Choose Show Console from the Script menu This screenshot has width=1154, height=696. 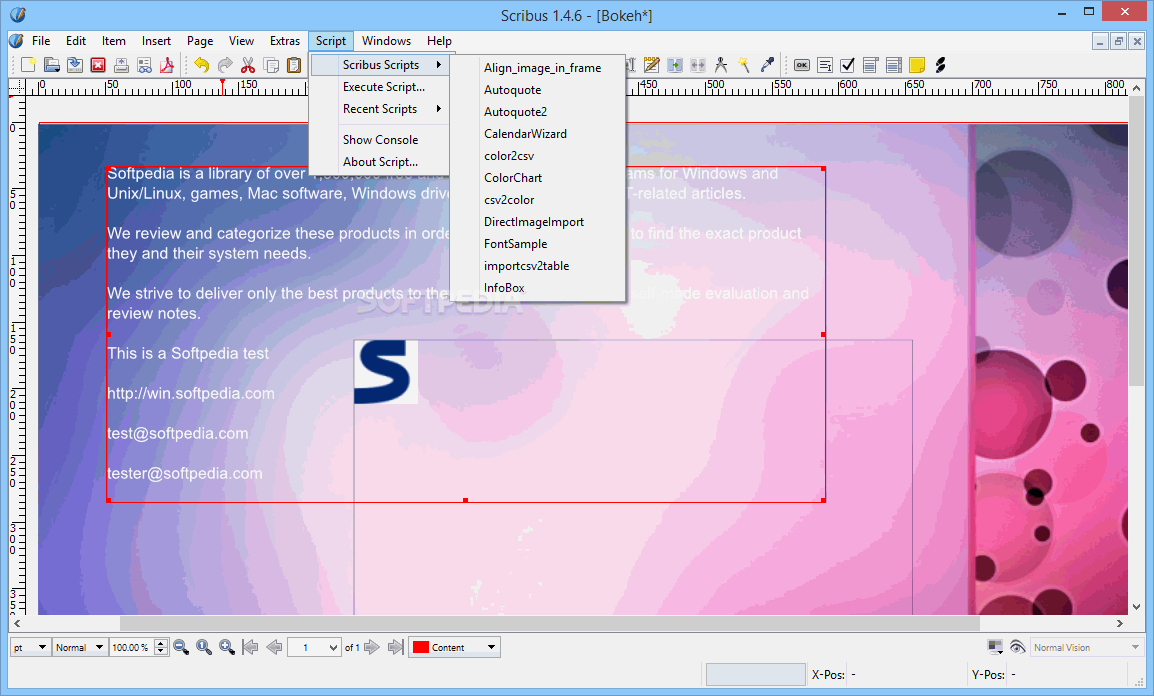pos(380,140)
